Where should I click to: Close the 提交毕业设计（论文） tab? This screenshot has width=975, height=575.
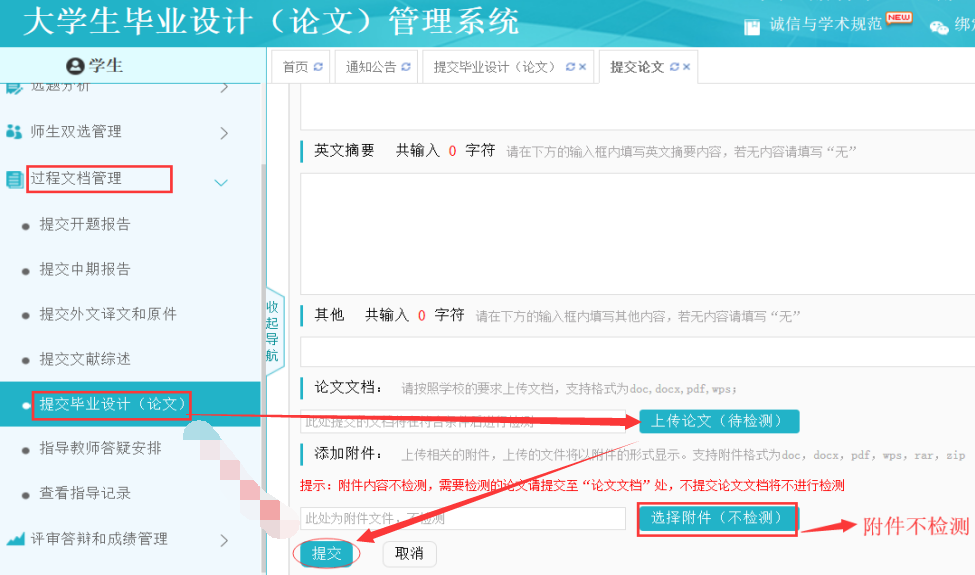[582, 67]
